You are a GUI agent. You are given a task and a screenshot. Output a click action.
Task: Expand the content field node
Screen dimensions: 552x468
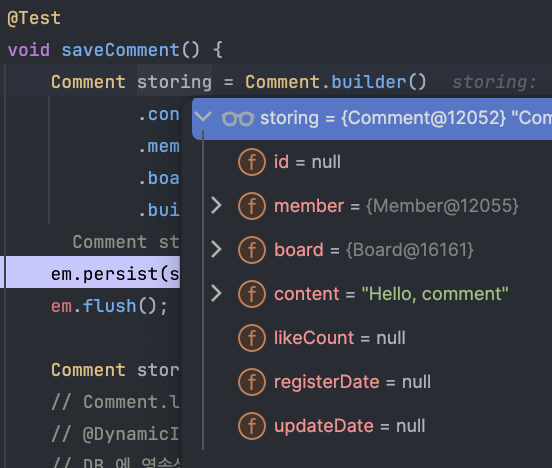[216, 294]
